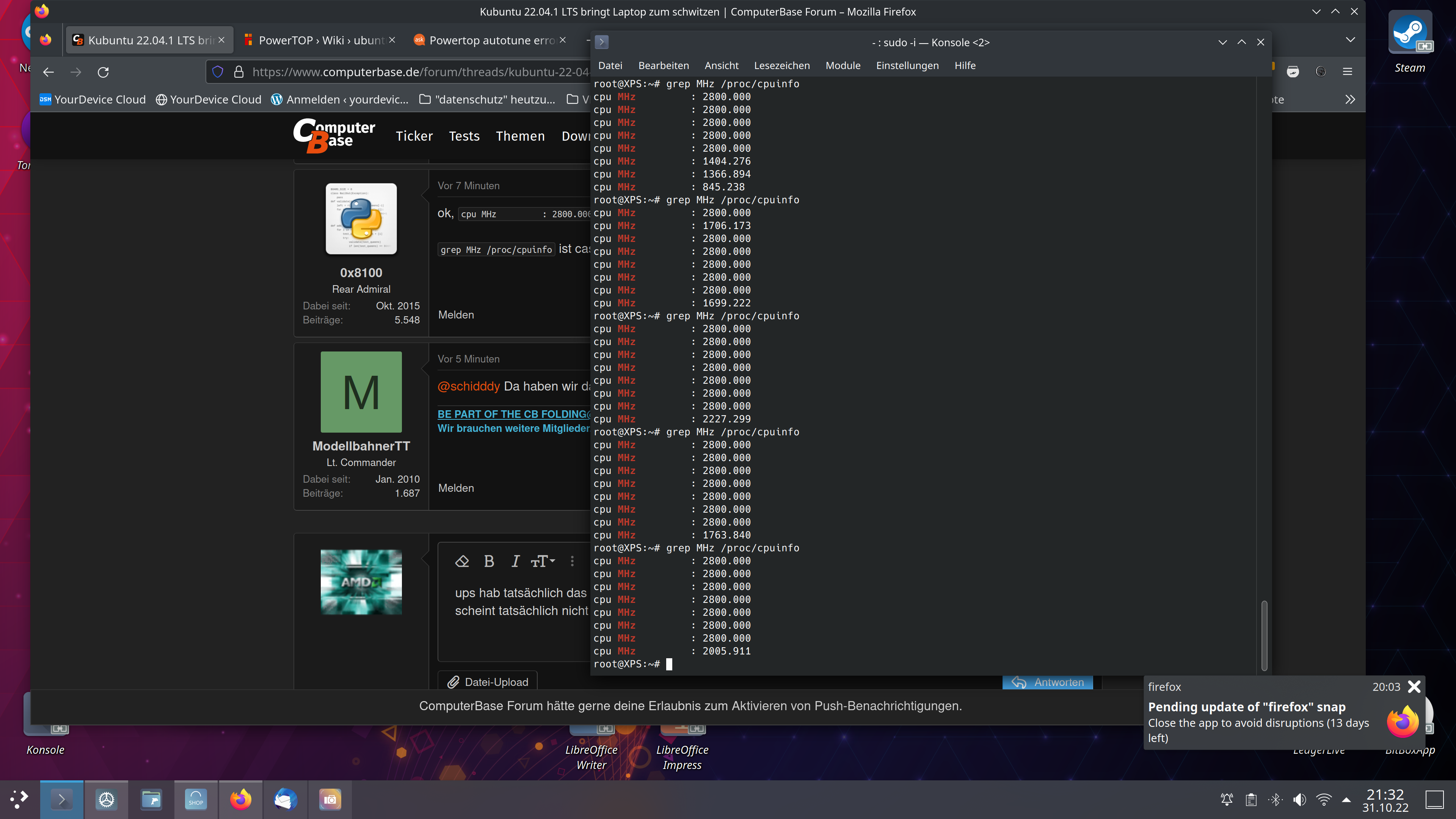Click the Antworten reply button
Viewport: 1456px width, 819px height.
(1047, 682)
